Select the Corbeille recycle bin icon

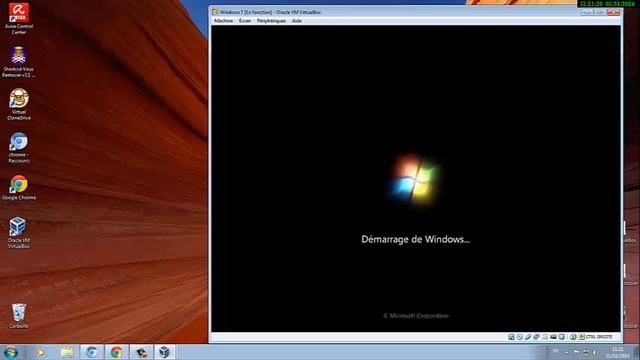coord(18,316)
